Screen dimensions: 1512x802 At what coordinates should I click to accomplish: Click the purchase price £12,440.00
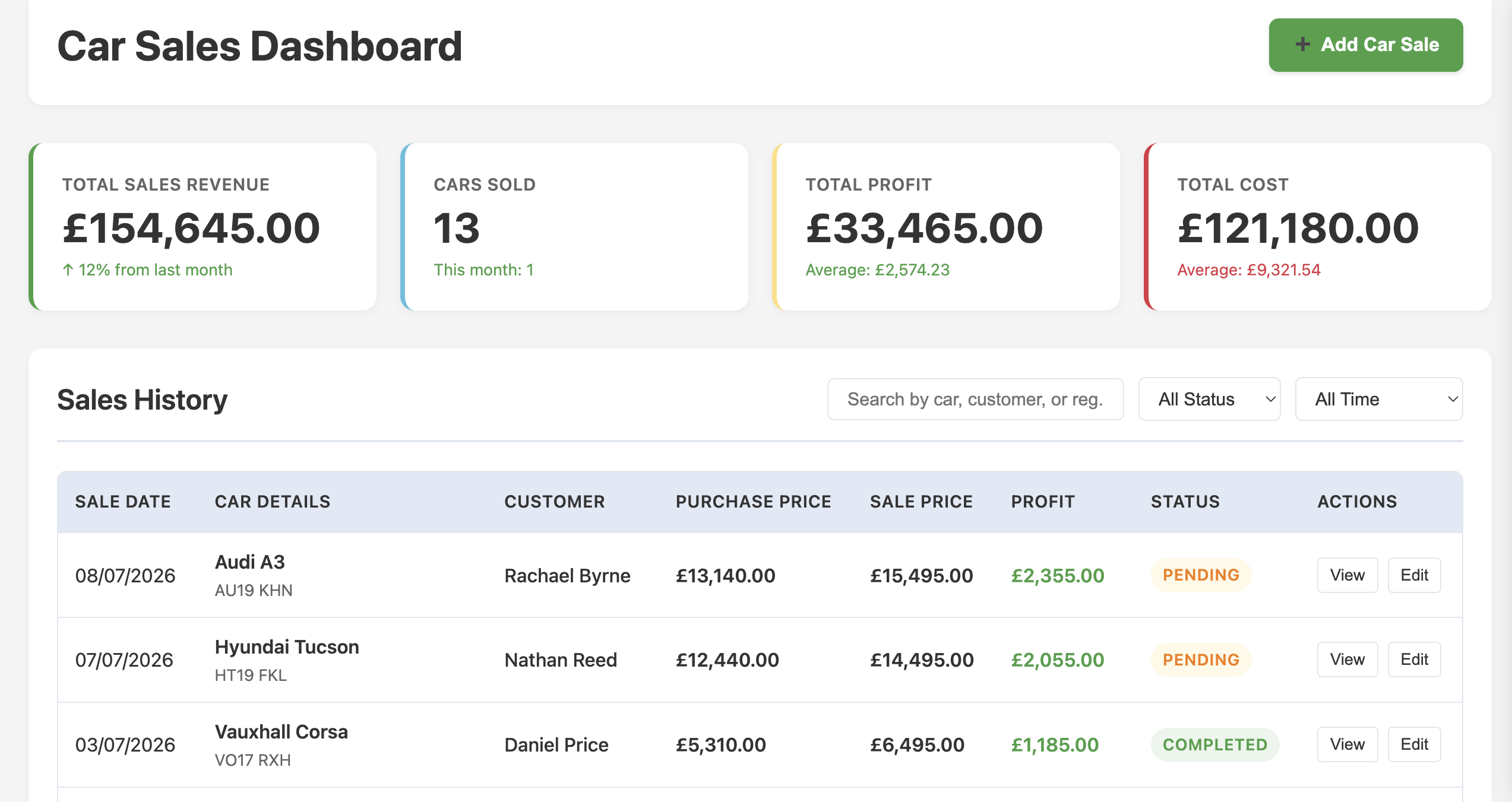point(727,660)
